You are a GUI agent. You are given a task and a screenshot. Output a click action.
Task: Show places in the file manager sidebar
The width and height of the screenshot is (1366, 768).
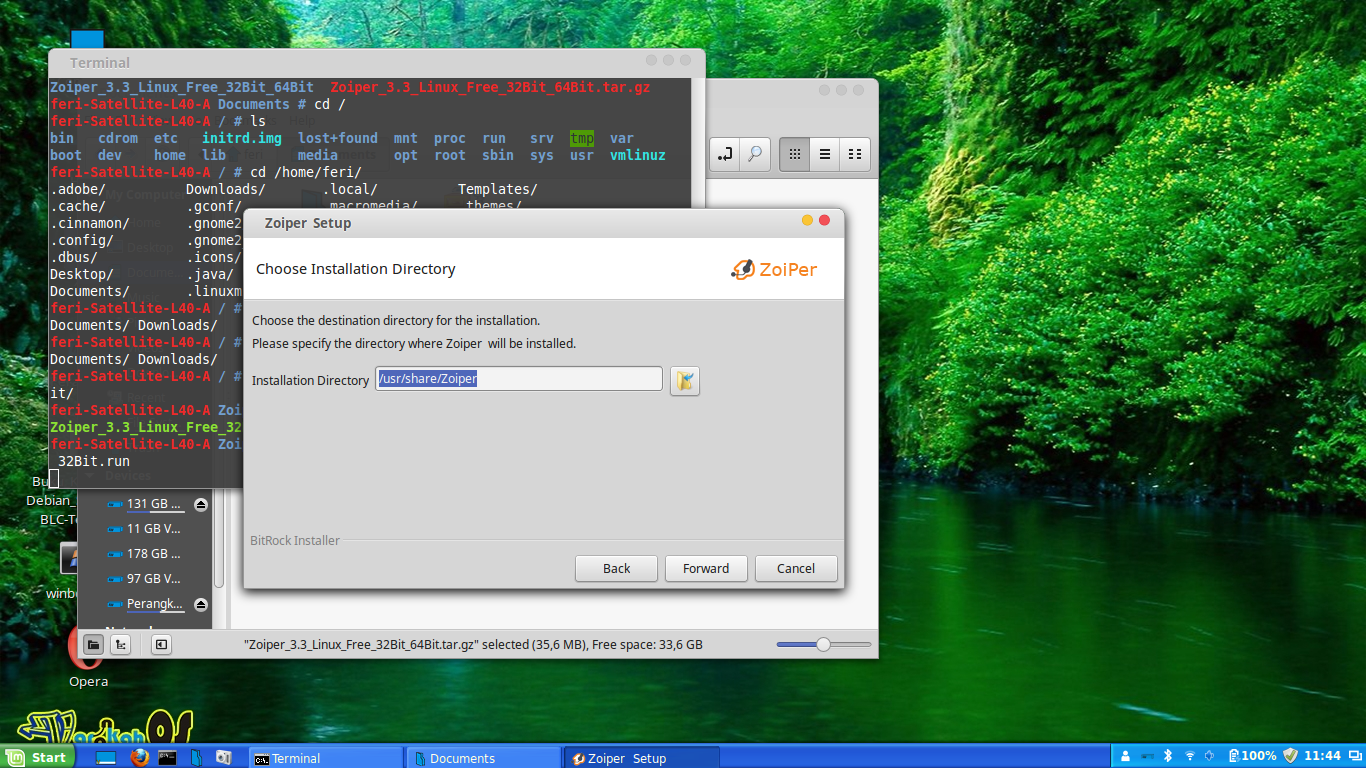(92, 645)
